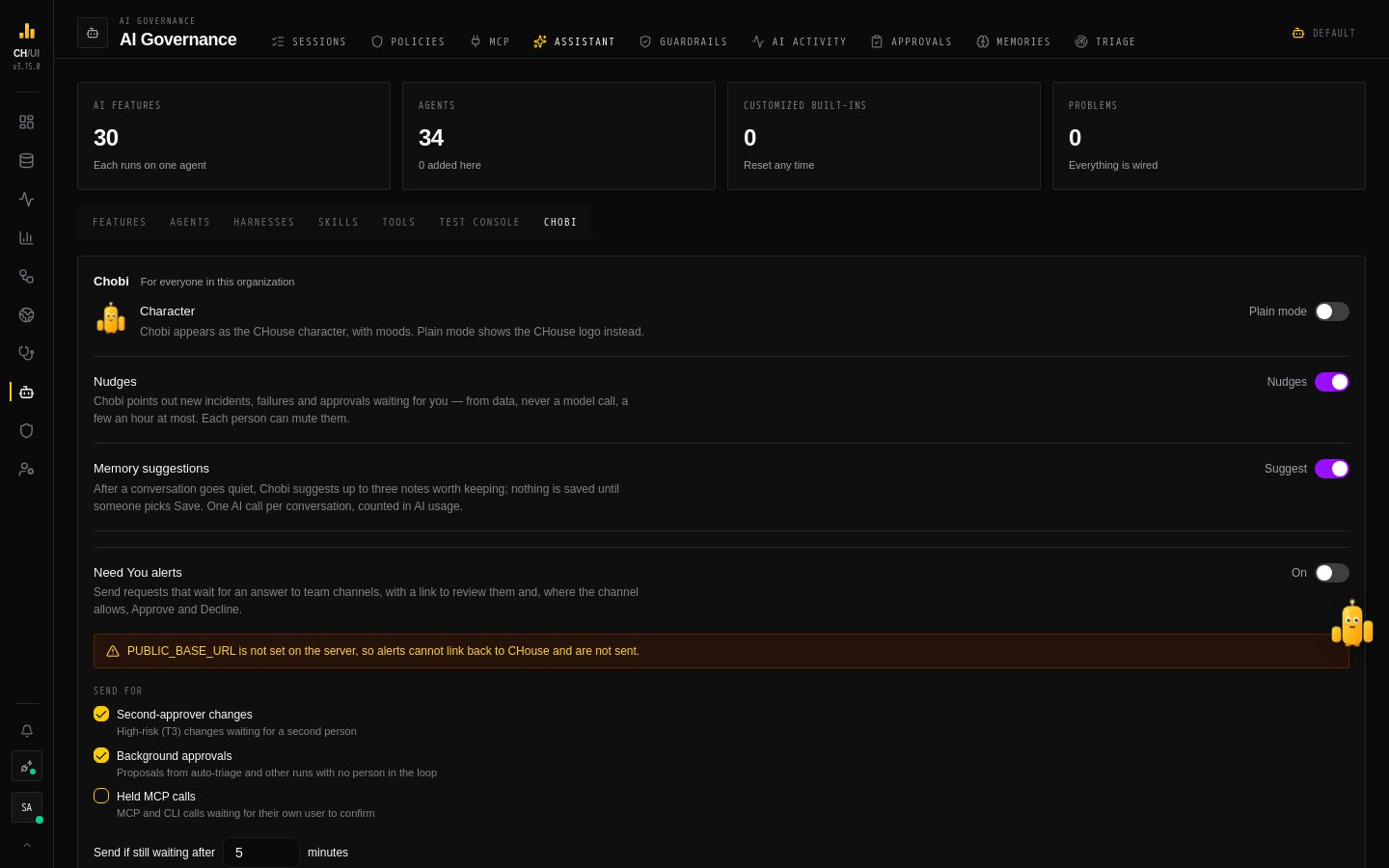Open the database icon in sidebar

click(x=27, y=161)
